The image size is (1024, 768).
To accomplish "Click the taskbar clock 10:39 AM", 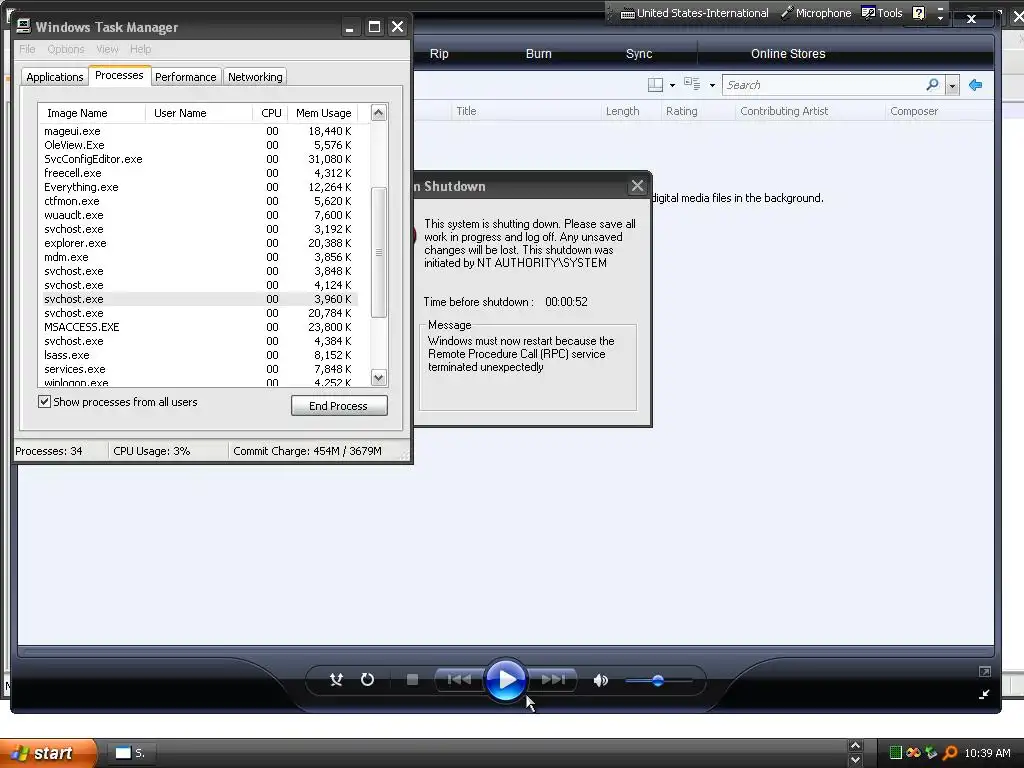I will coord(987,753).
